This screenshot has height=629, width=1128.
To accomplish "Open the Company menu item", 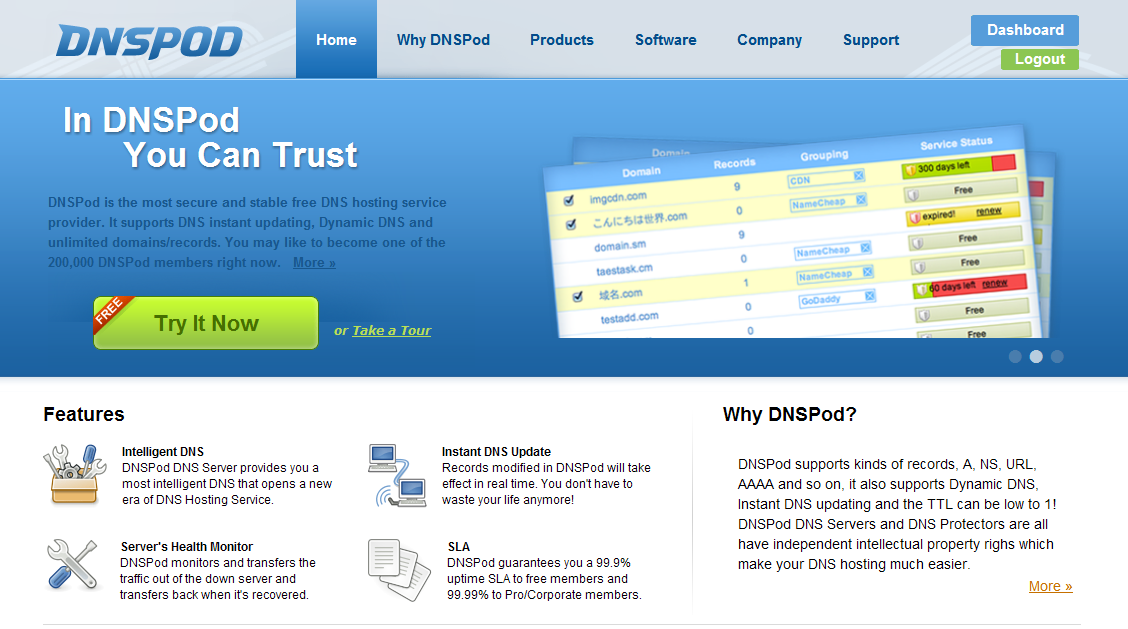I will pos(769,40).
